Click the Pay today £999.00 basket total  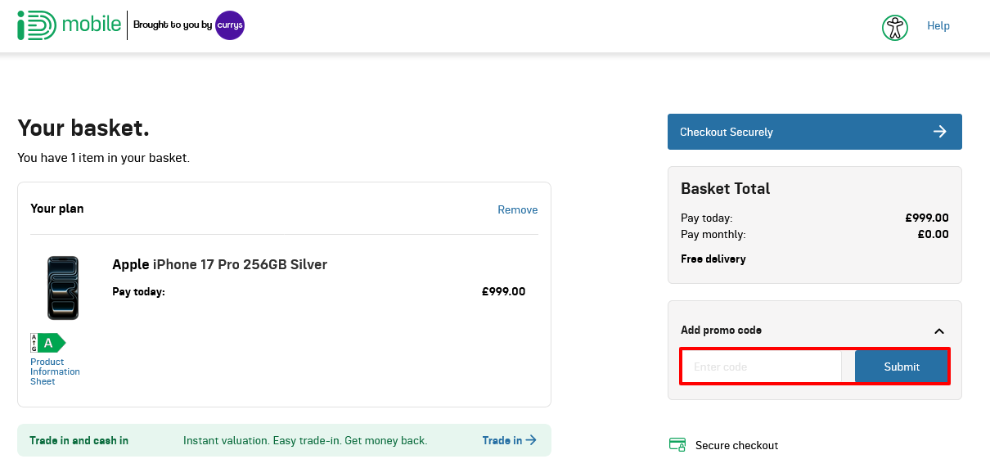[926, 218]
